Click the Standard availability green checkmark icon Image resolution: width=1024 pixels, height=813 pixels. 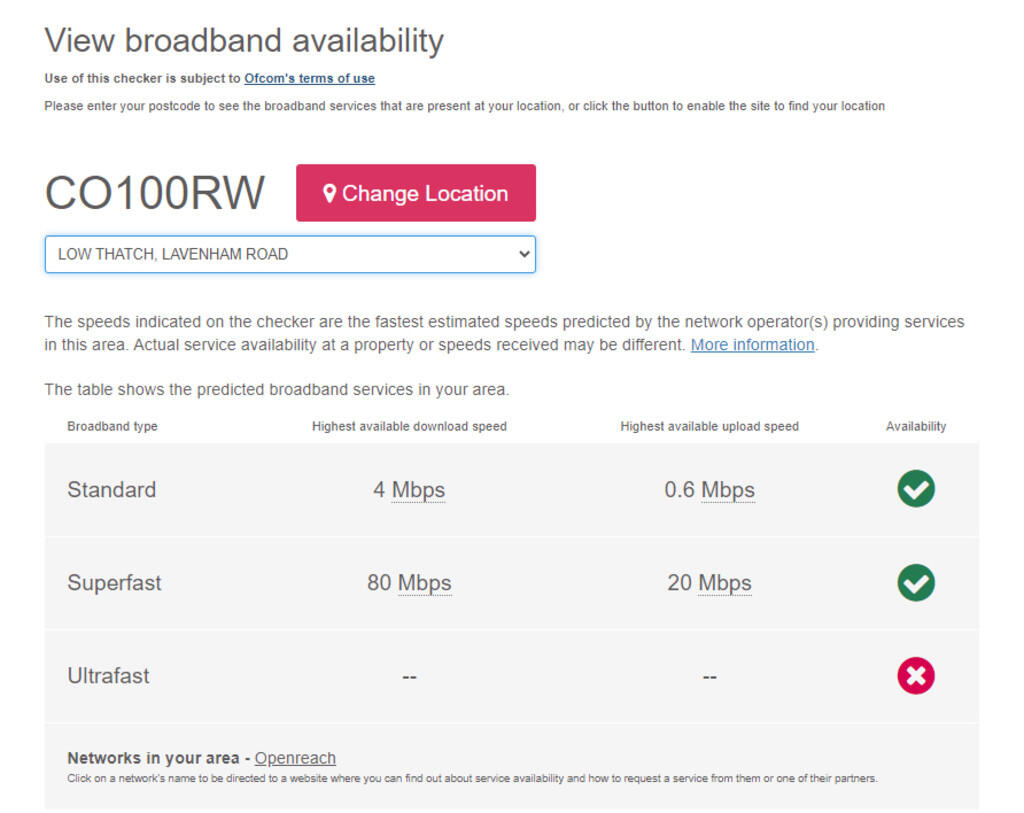[x=915, y=489]
